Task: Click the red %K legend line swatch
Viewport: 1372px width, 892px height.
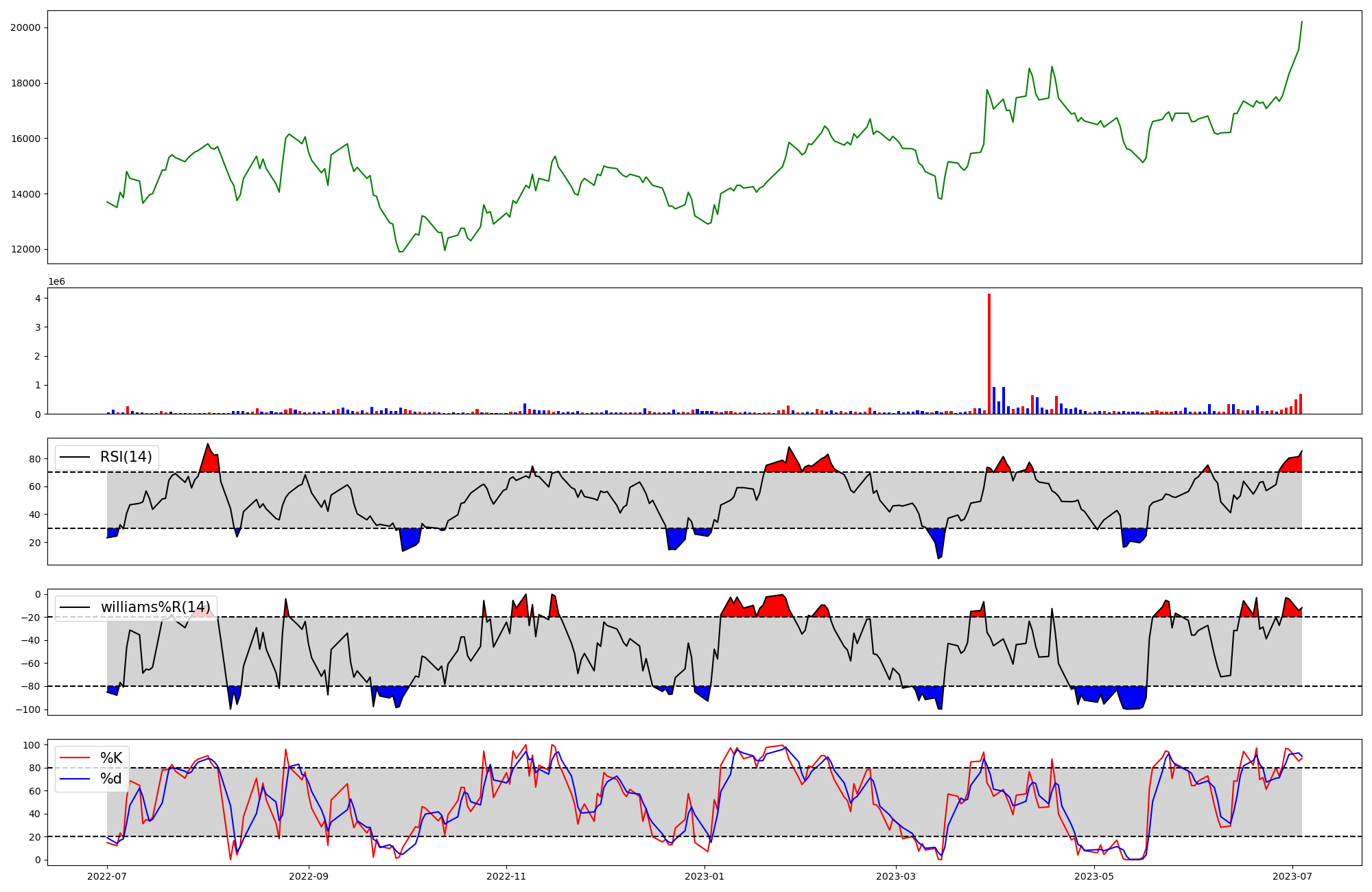Action: click(x=75, y=758)
